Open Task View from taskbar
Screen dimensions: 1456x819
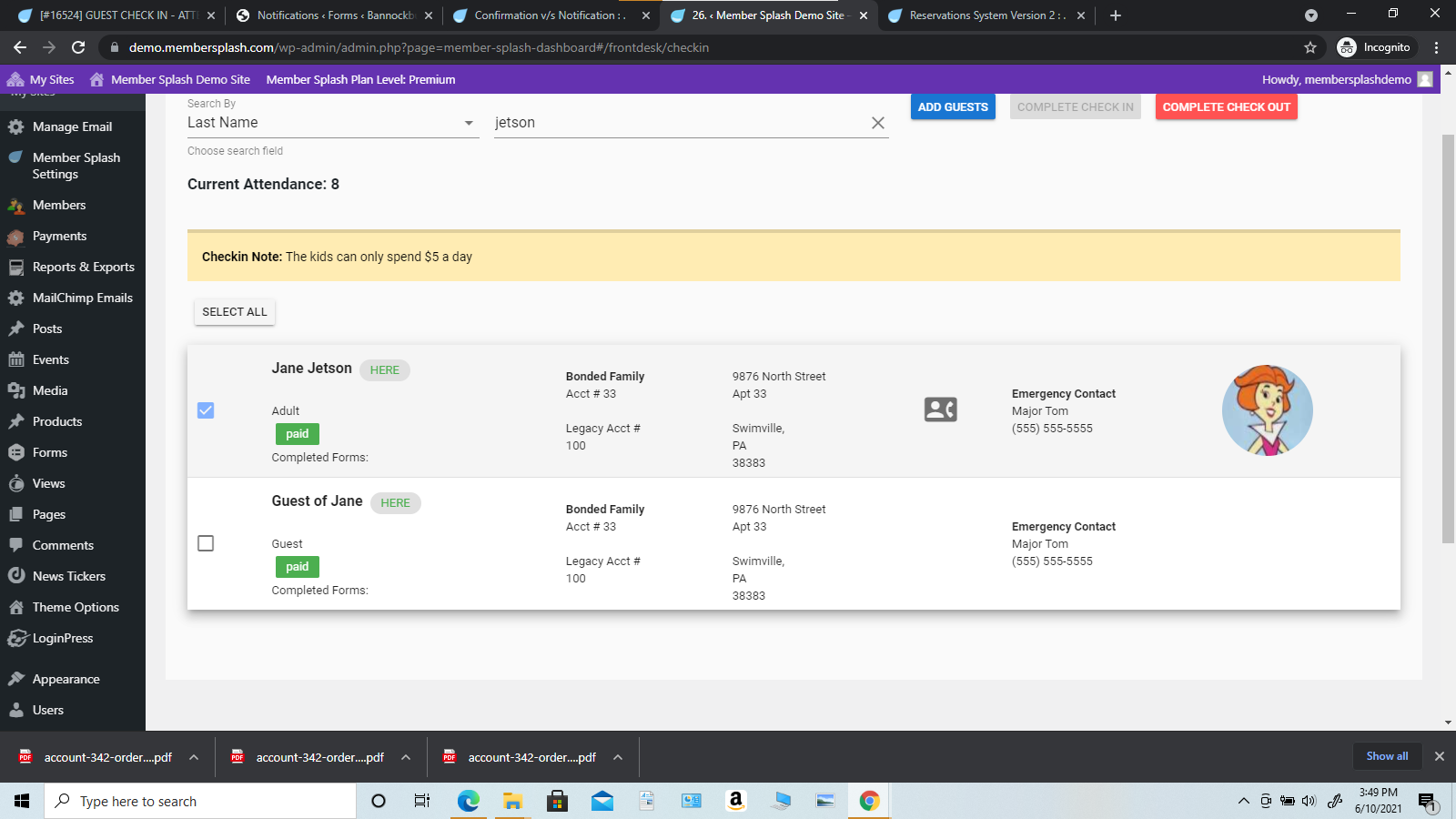click(x=421, y=801)
